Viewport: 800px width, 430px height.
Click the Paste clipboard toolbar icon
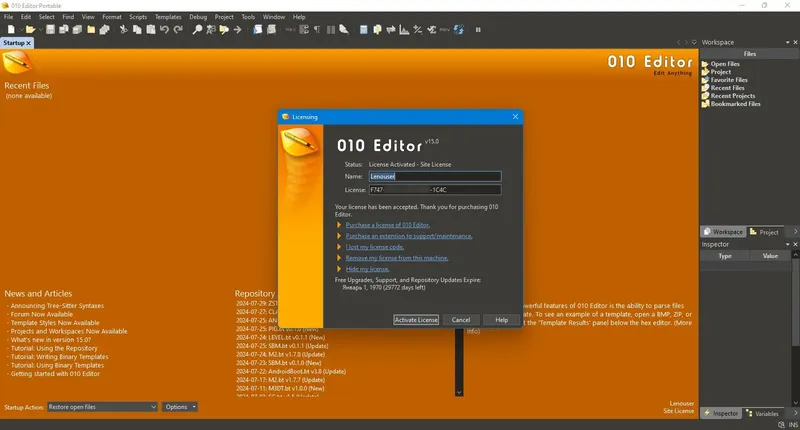151,30
